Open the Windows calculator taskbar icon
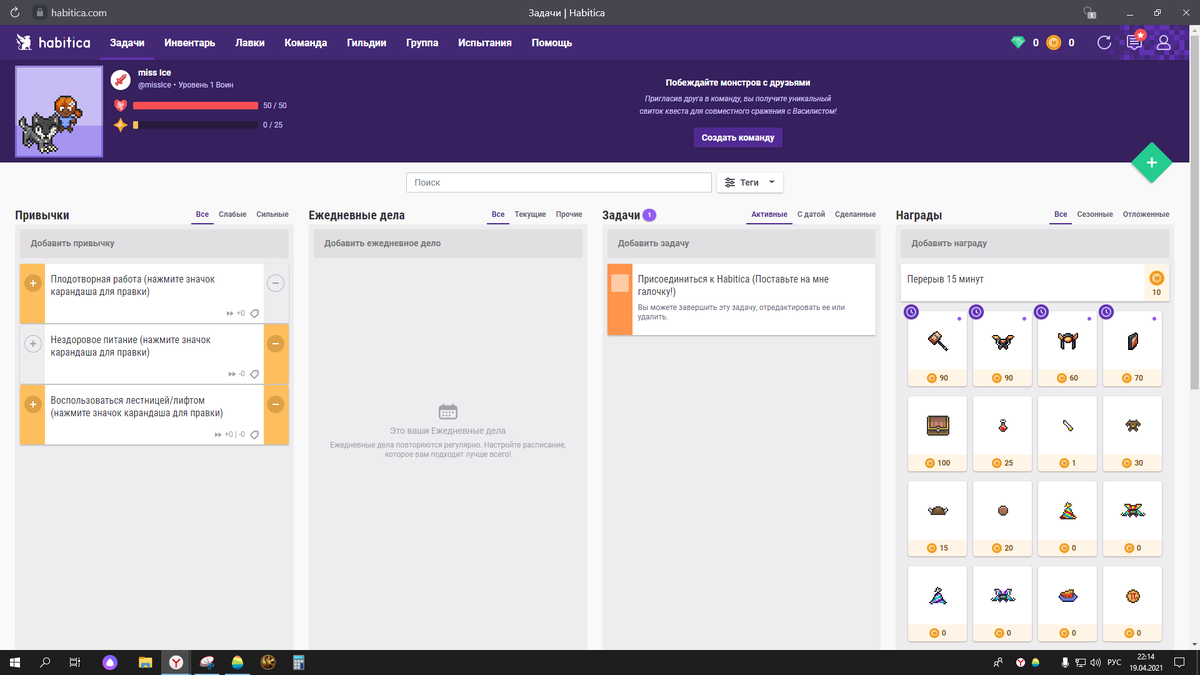Image resolution: width=1200 pixels, height=675 pixels. 298,662
